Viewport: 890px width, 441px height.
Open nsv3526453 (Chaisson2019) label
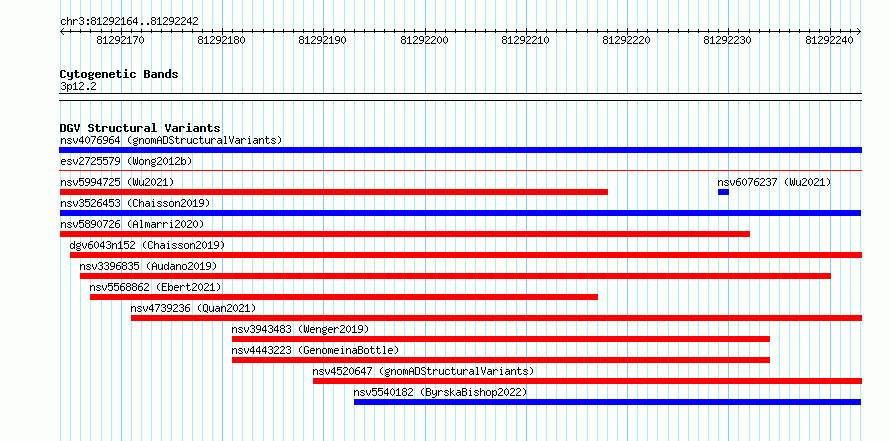tap(135, 203)
